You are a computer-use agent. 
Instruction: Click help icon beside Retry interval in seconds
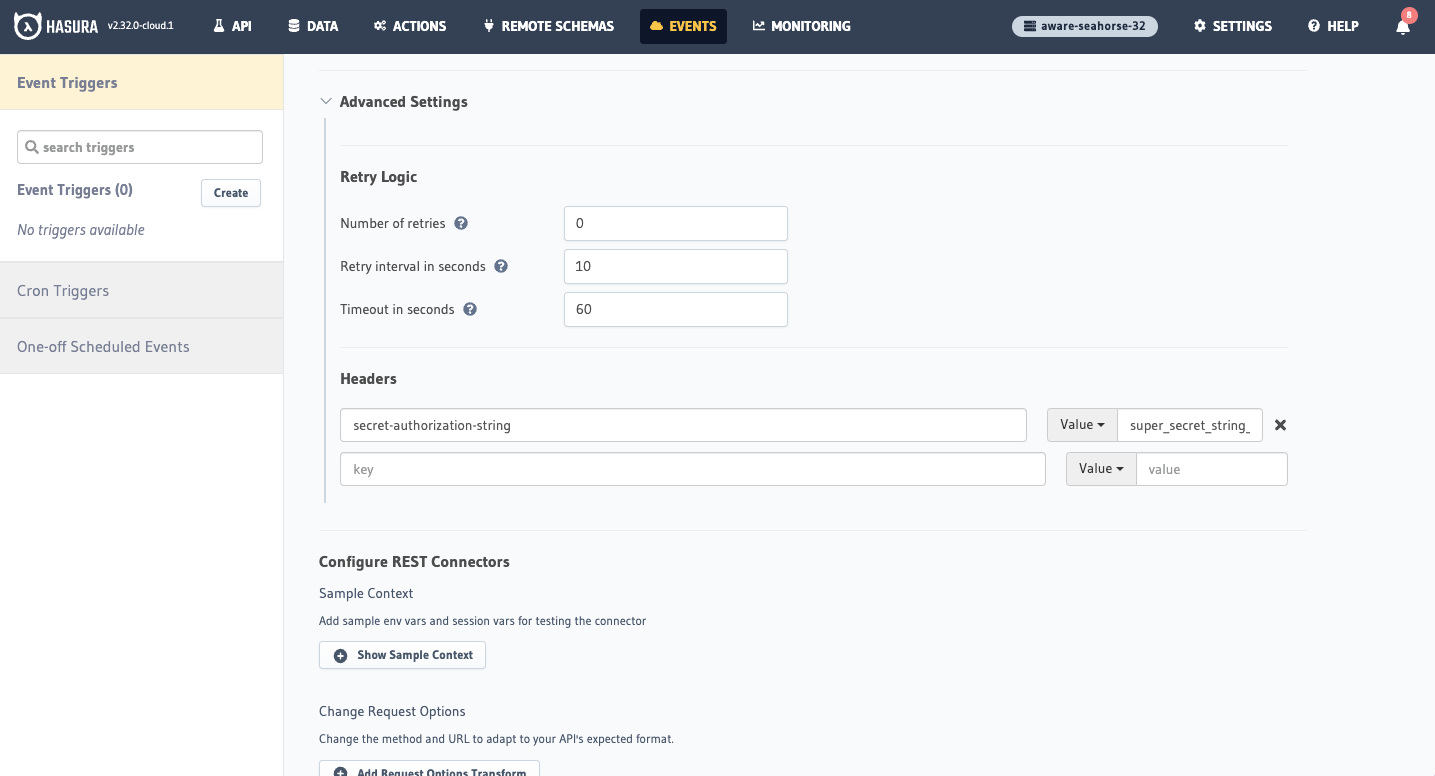(x=501, y=267)
